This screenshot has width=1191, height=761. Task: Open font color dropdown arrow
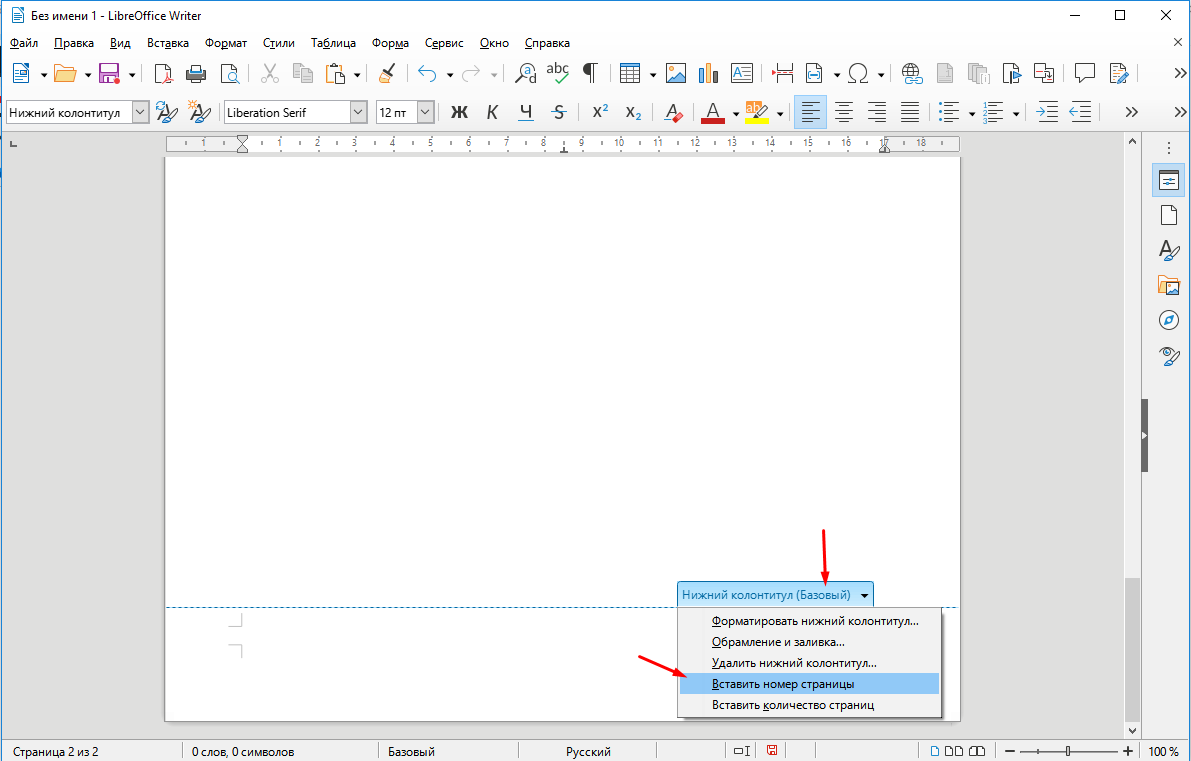[735, 115]
